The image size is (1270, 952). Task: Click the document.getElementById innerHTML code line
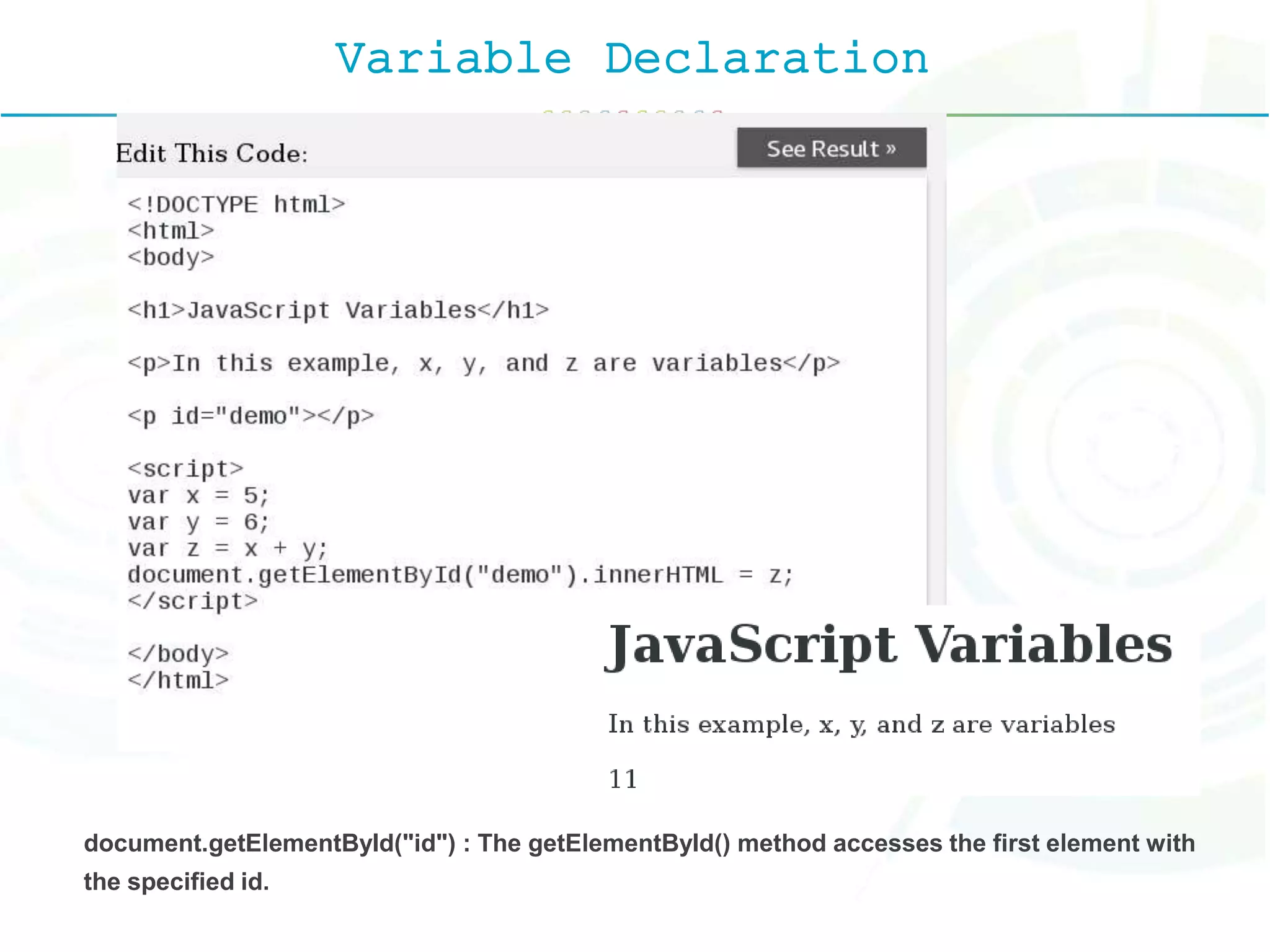[x=460, y=575]
